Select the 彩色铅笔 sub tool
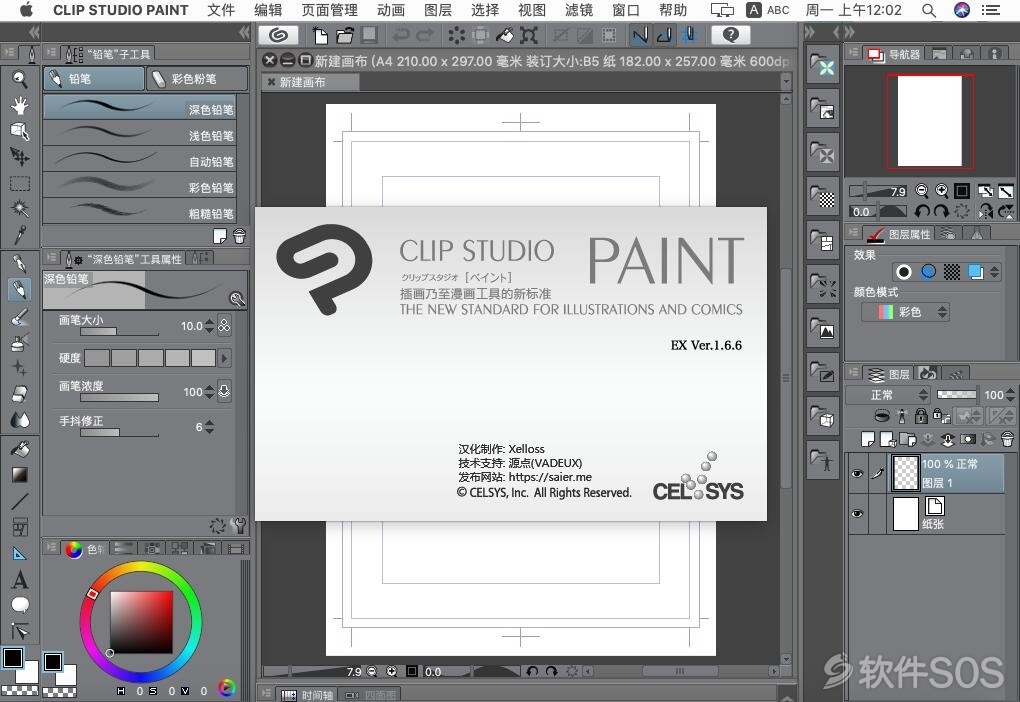 [139, 187]
